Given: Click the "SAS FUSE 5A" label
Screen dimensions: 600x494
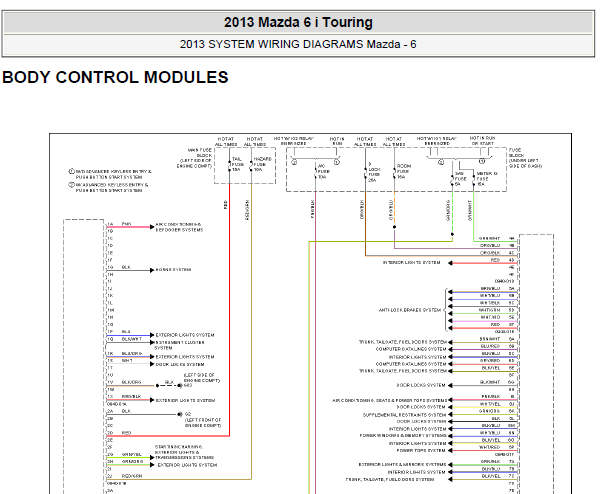Looking at the screenshot, I should [x=460, y=179].
